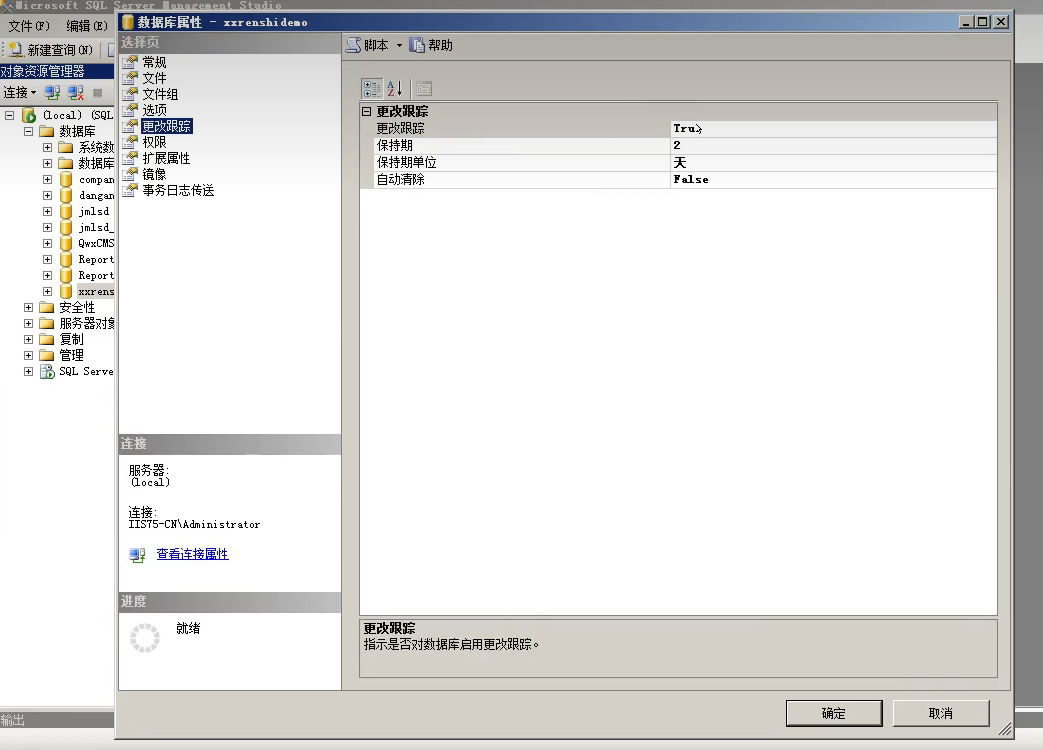Screen dimensions: 1043x750
Task: Select the dangan database
Action: pyautogui.click(x=96, y=195)
